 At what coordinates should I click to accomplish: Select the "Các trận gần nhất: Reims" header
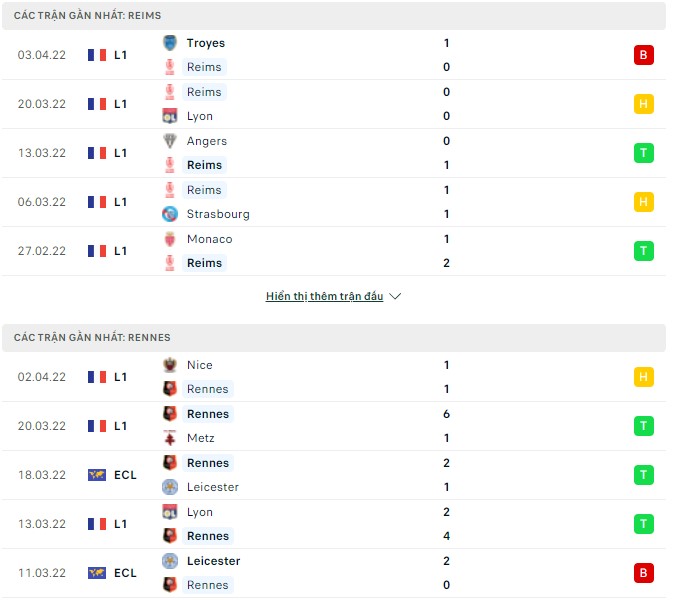pos(87,16)
